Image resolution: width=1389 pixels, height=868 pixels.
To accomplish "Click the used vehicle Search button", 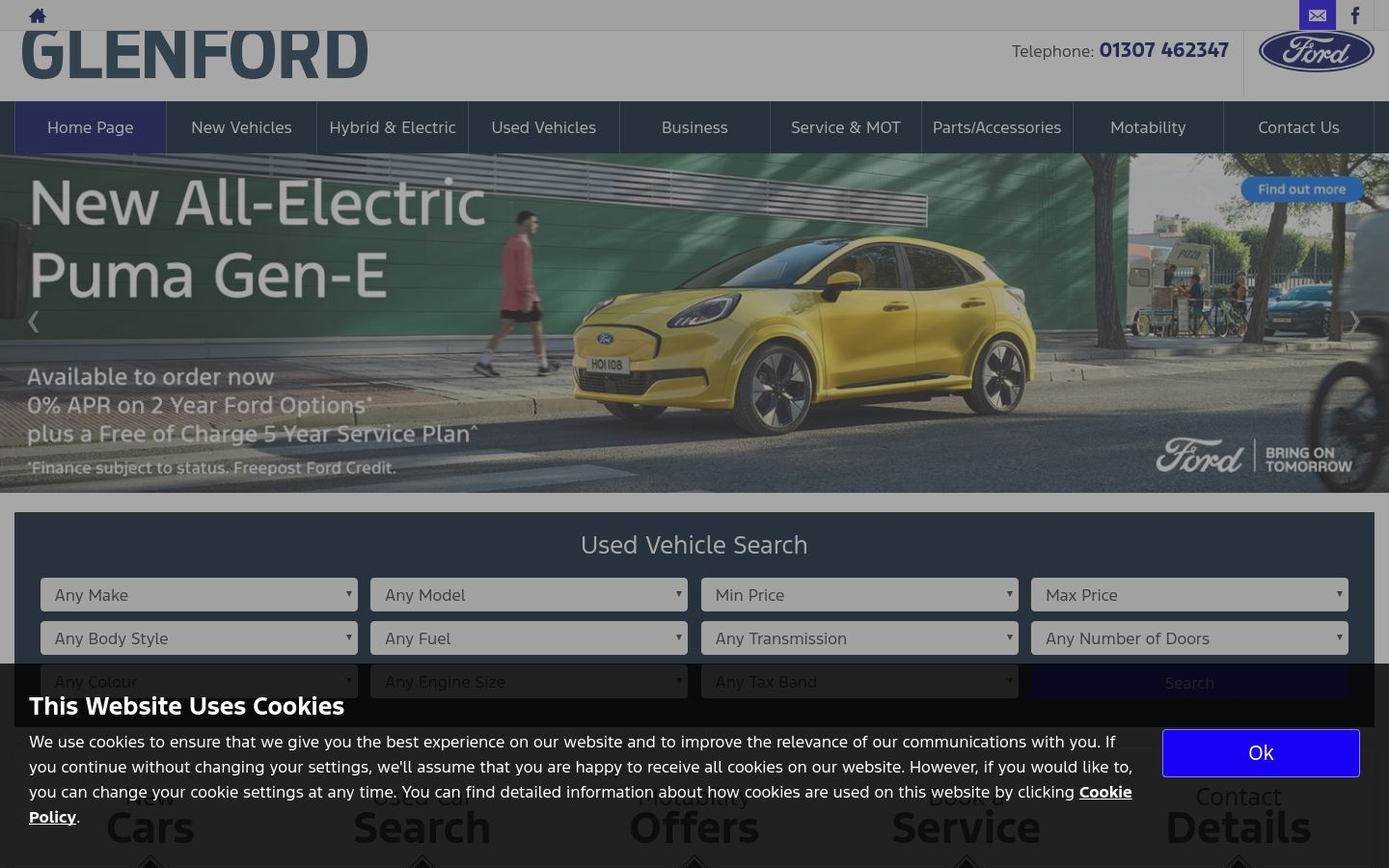I will (x=1189, y=682).
